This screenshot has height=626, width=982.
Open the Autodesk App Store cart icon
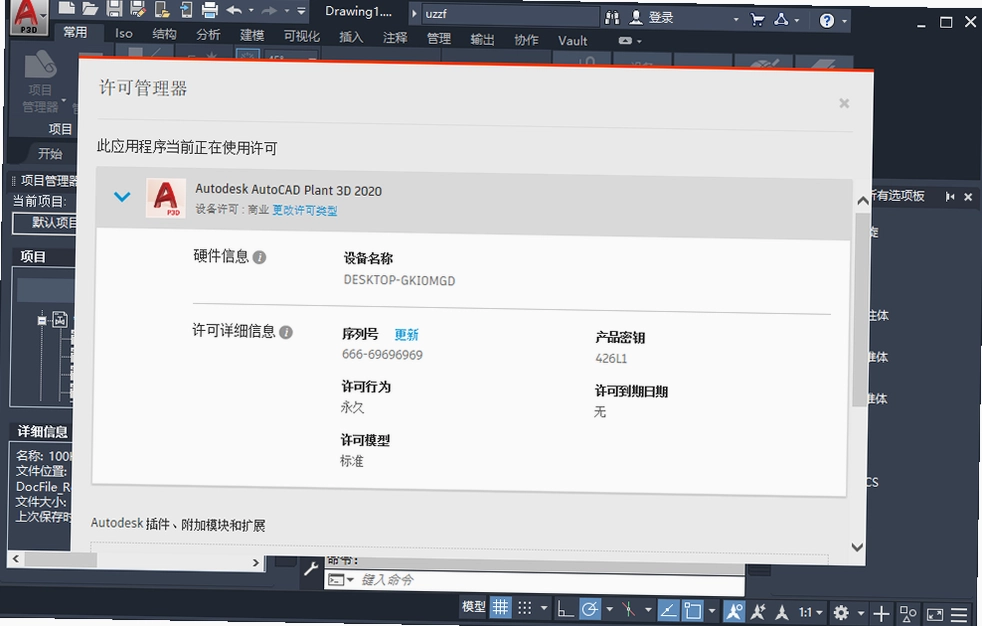click(757, 19)
